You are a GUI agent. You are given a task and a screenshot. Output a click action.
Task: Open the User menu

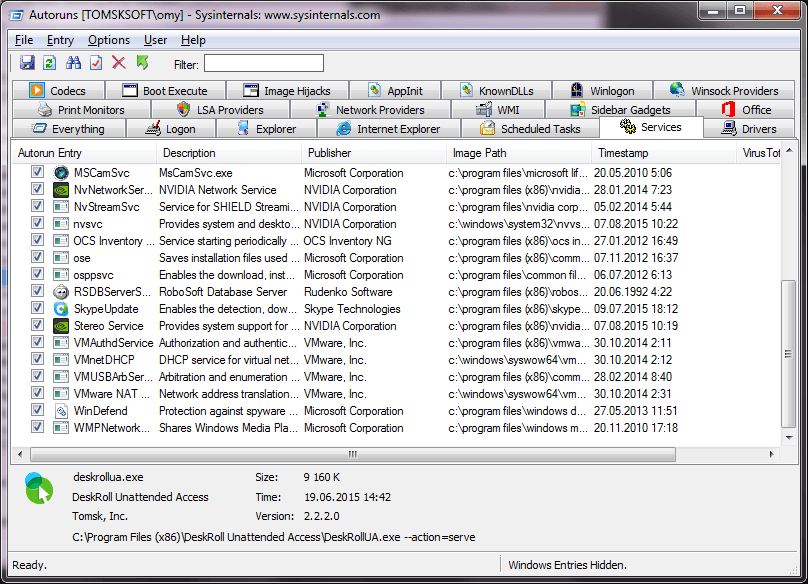pyautogui.click(x=155, y=40)
